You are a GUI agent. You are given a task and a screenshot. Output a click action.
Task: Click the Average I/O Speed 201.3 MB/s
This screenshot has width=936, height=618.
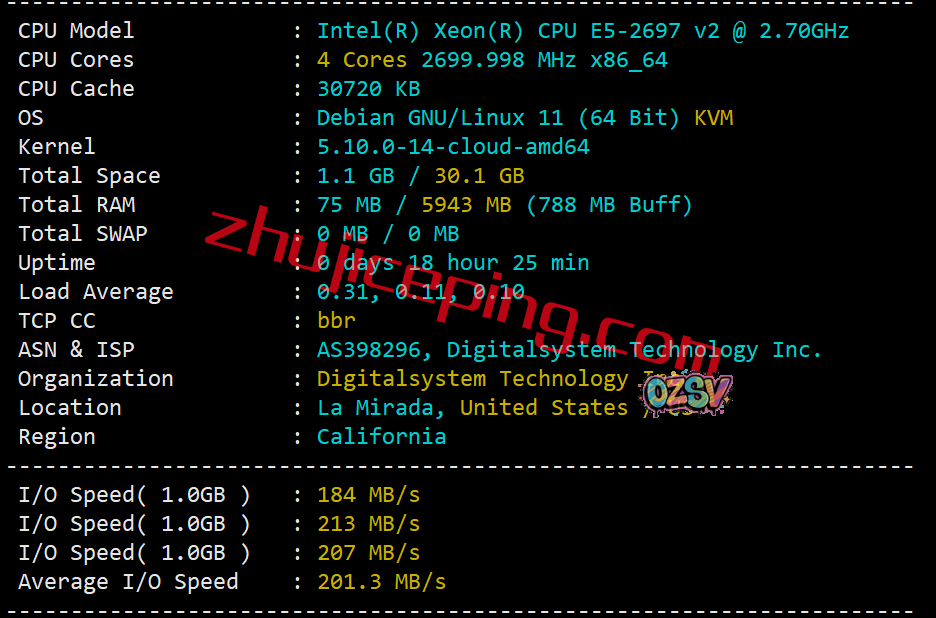point(381,582)
